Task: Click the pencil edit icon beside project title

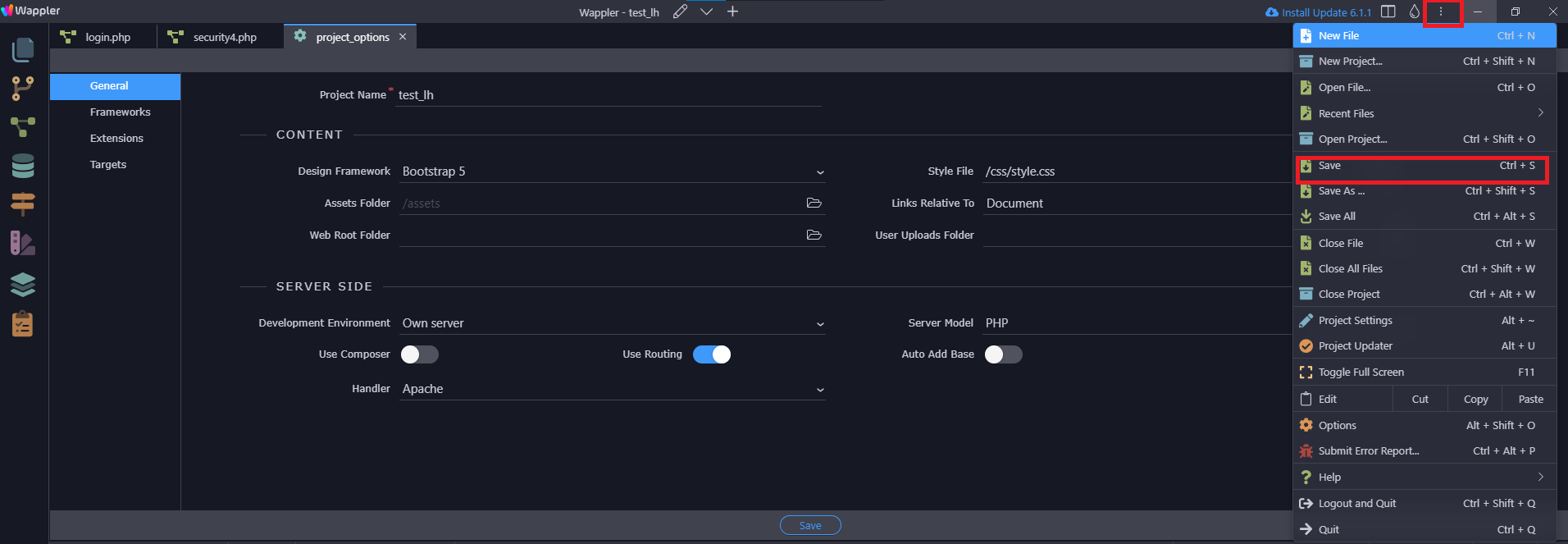Action: [680, 11]
